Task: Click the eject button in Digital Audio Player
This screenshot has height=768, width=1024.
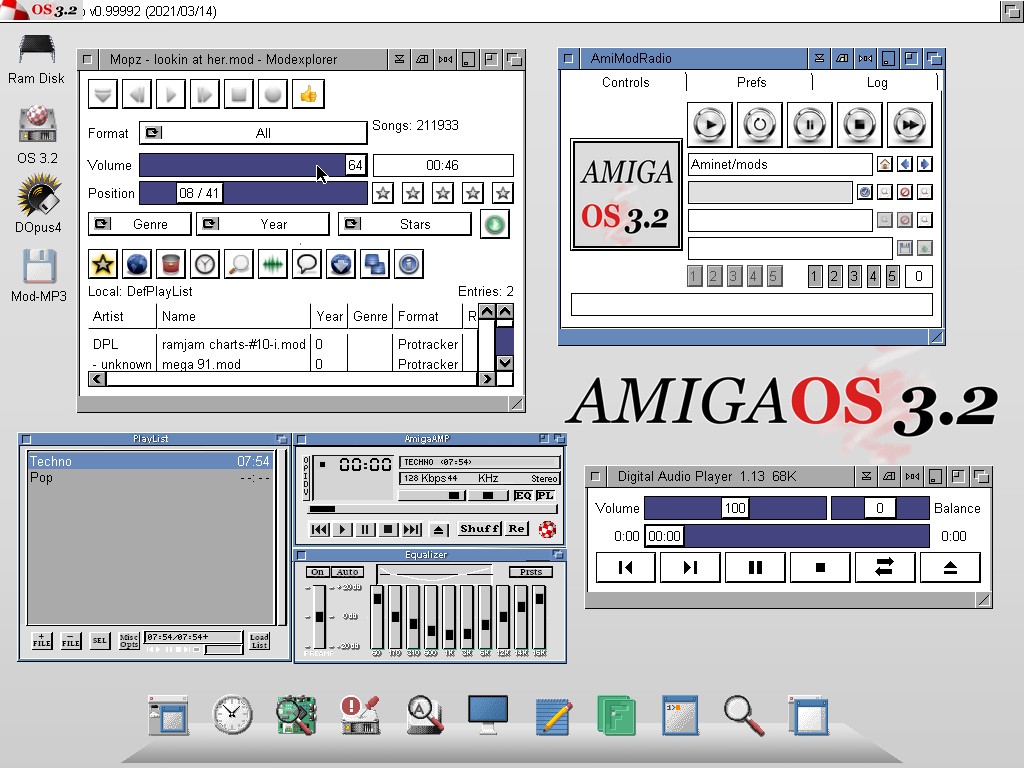Action: [950, 568]
